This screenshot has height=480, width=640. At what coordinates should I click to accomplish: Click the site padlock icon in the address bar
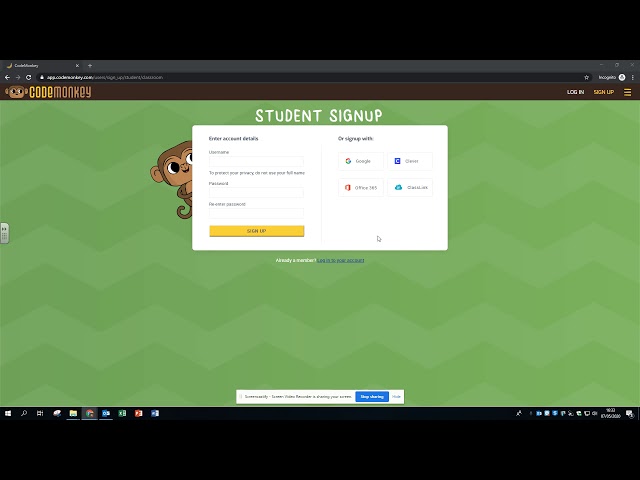tap(42, 77)
